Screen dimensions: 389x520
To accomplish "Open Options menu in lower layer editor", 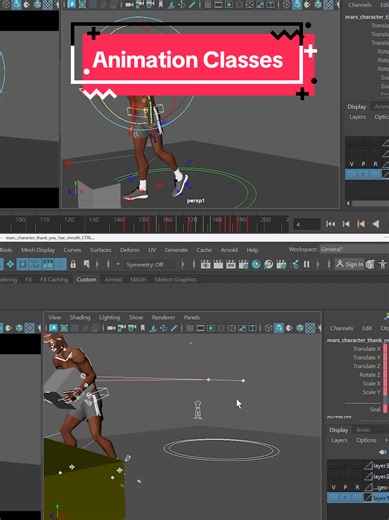I will point(366,440).
